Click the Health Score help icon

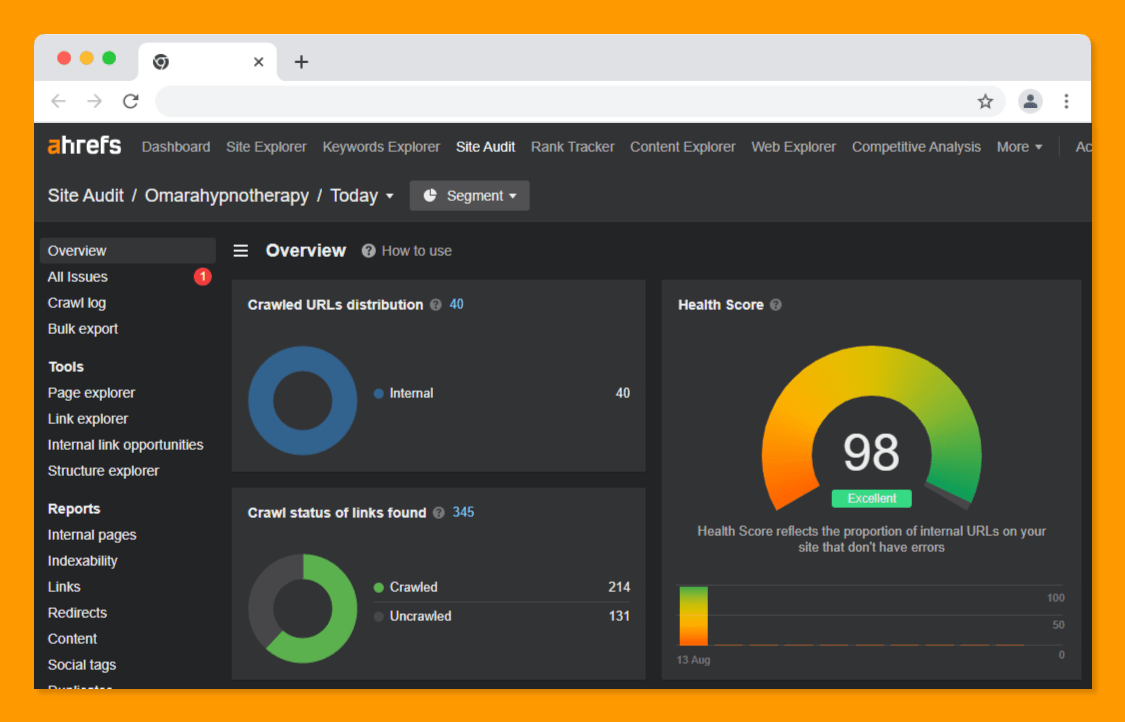[776, 305]
